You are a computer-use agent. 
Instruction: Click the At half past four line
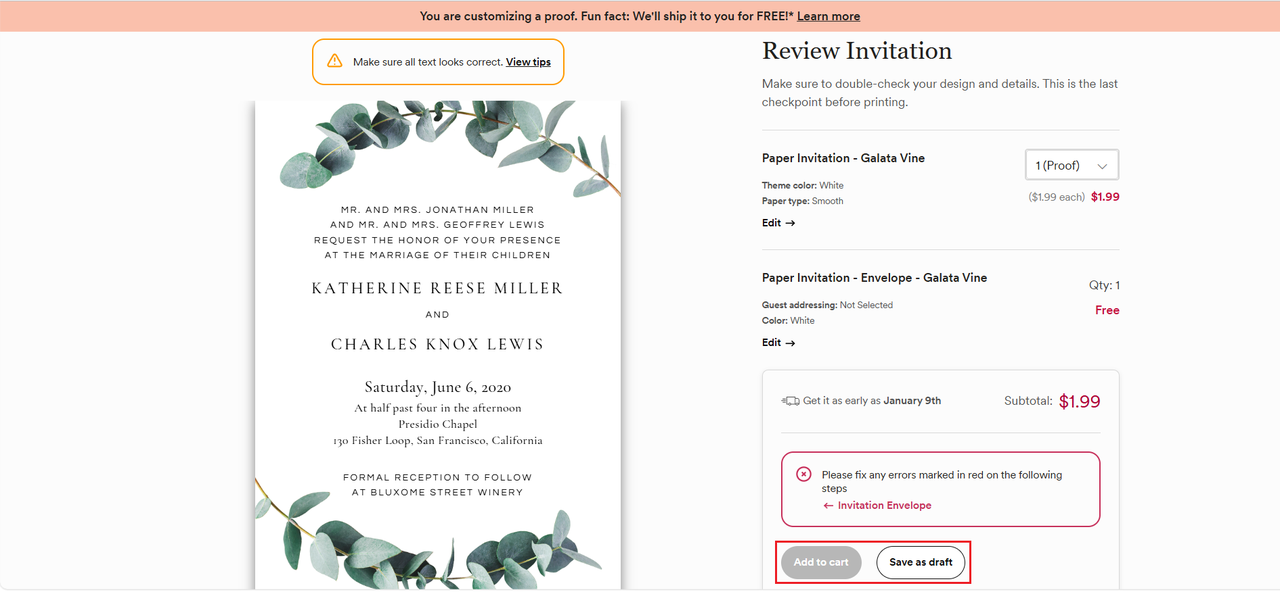click(x=438, y=408)
